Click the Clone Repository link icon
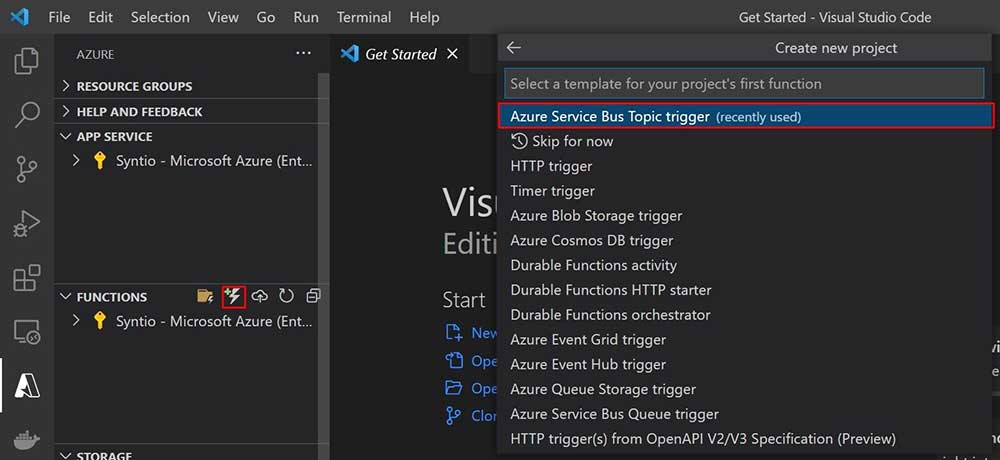 coord(453,415)
